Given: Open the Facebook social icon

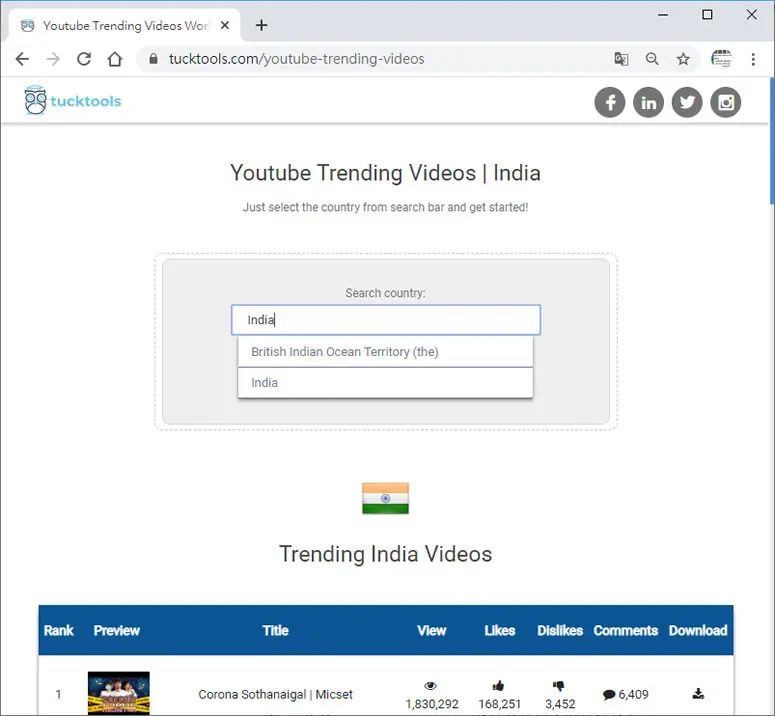Looking at the screenshot, I should pyautogui.click(x=609, y=102).
